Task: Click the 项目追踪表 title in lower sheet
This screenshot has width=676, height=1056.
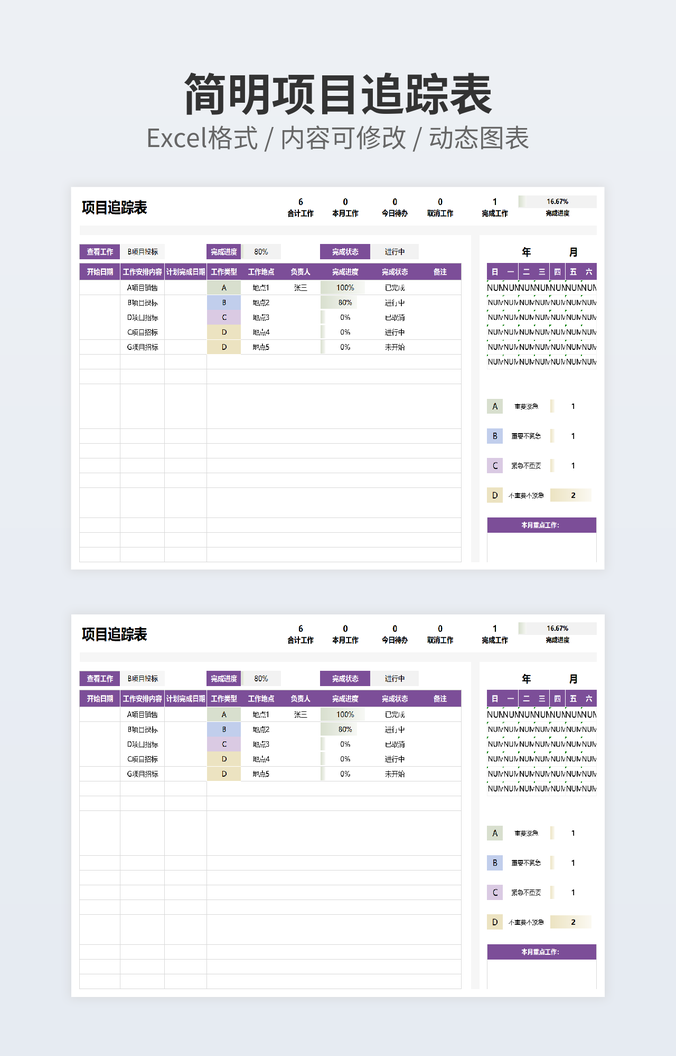Action: pyautogui.click(x=115, y=634)
